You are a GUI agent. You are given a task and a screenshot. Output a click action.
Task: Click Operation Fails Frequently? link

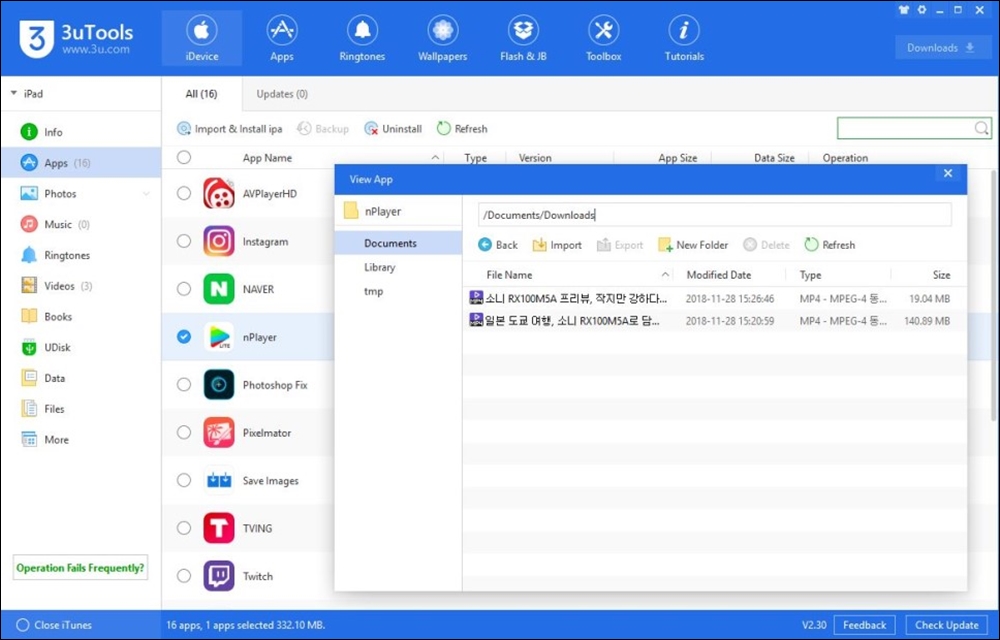click(80, 567)
